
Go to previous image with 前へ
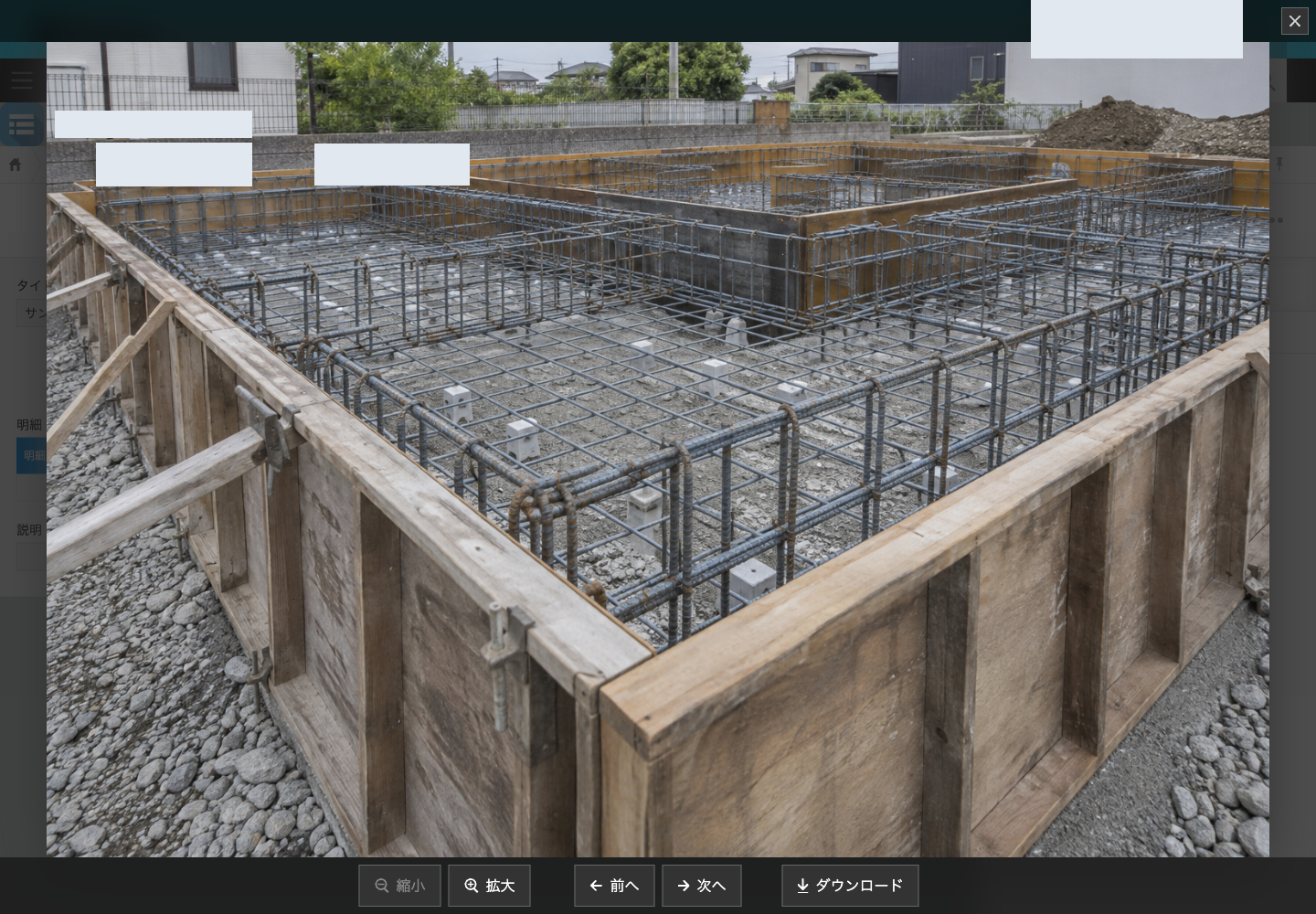[614, 886]
